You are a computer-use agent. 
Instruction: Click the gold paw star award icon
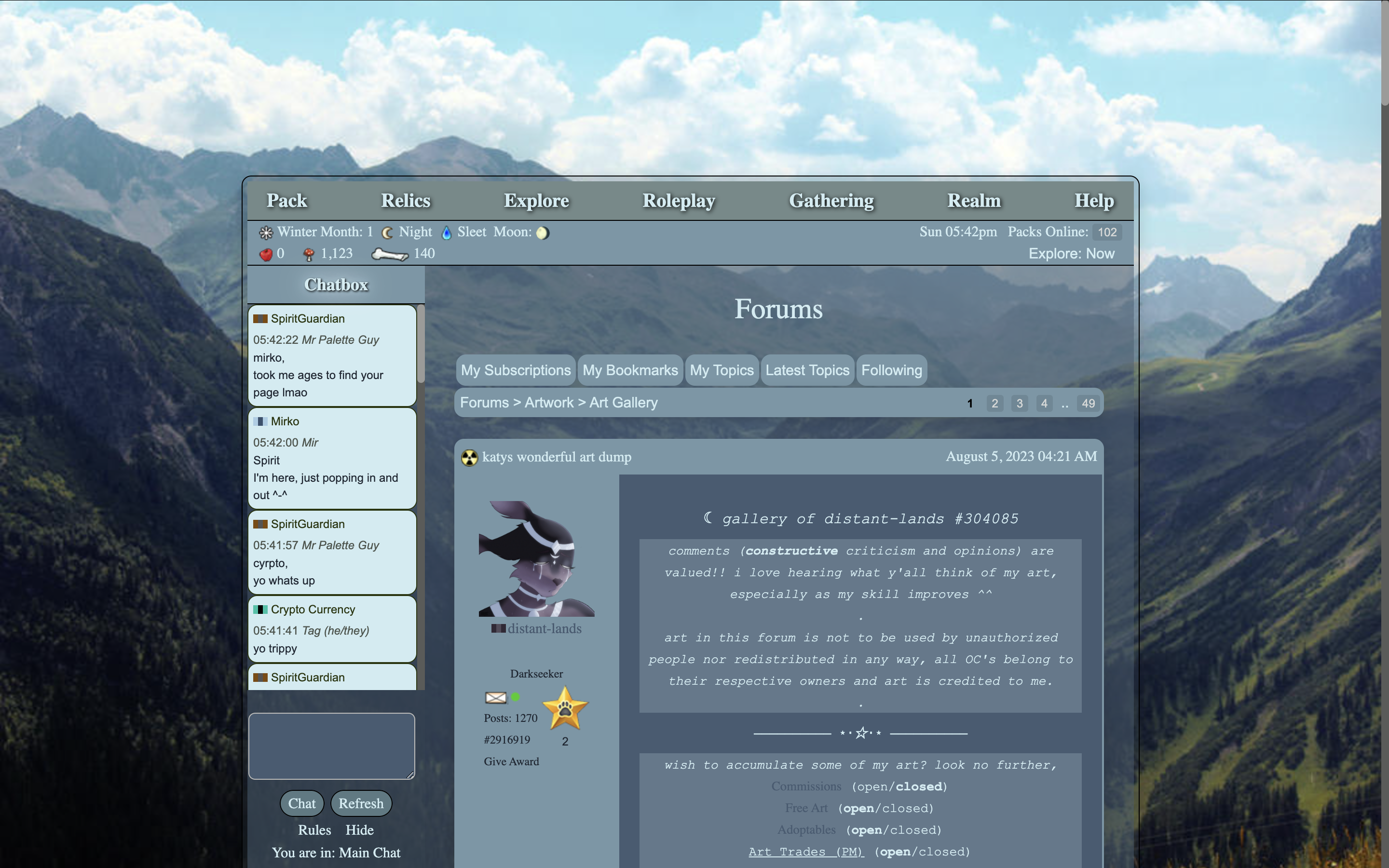coord(565,708)
